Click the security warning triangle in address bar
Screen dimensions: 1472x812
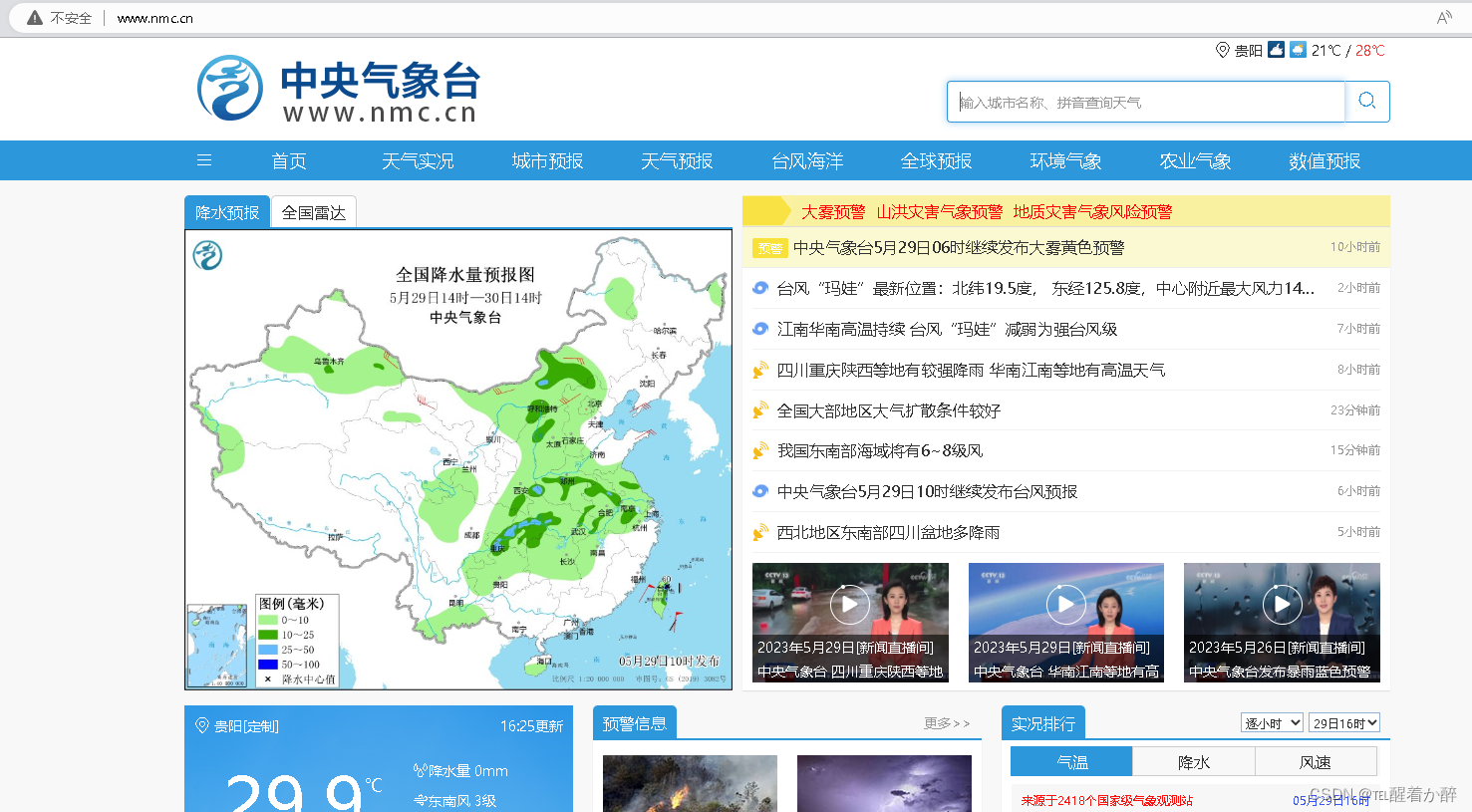(x=35, y=18)
